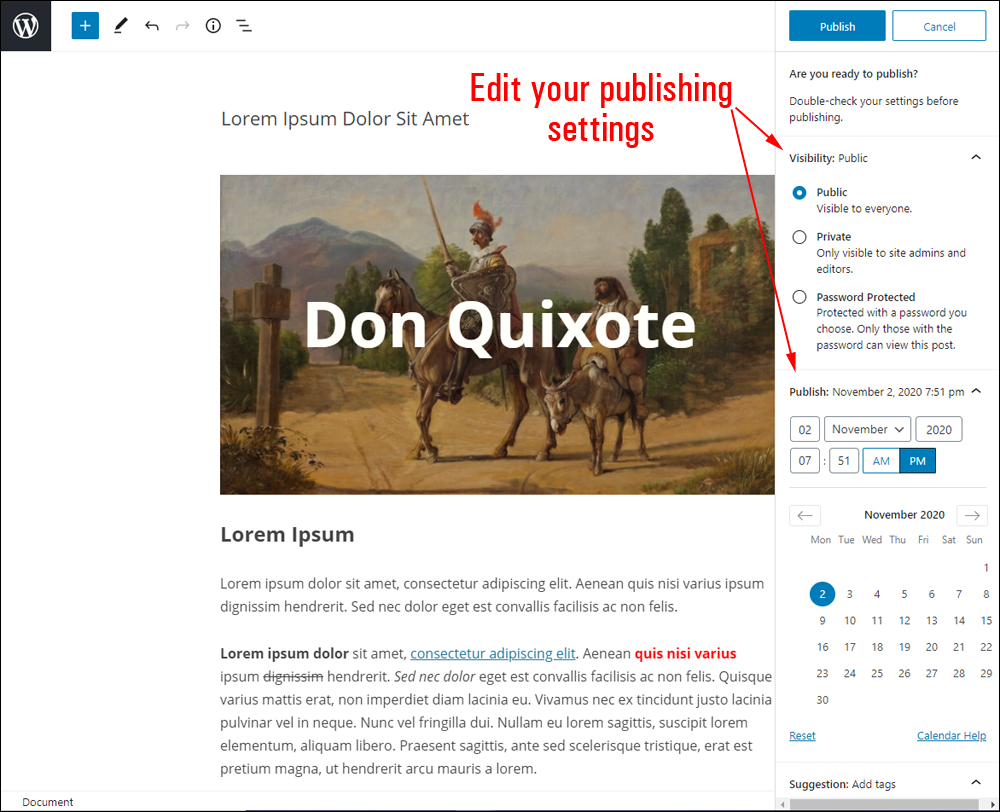Click the WordPress logo icon
Screen dimensions: 1000x812
pos(26,26)
